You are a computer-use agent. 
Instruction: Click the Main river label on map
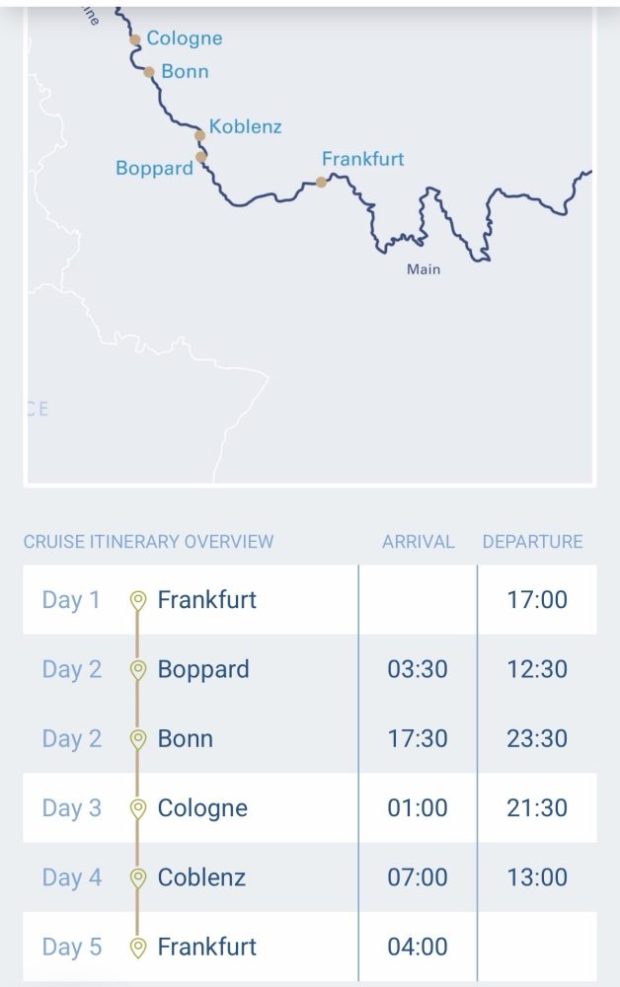click(423, 269)
